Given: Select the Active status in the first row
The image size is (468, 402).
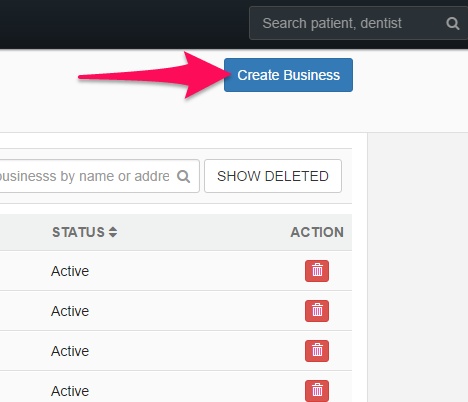Looking at the screenshot, I should [70, 271].
